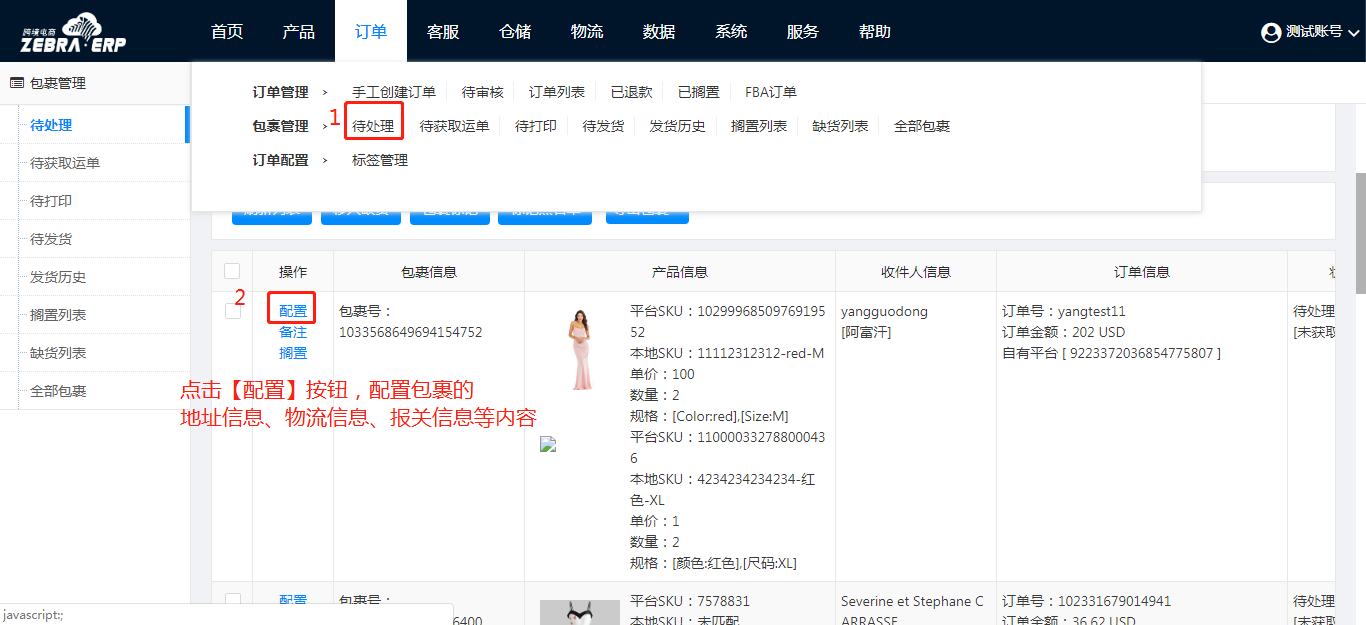
Task: Choose 手工创建订单 from the order menu
Action: tap(394, 92)
